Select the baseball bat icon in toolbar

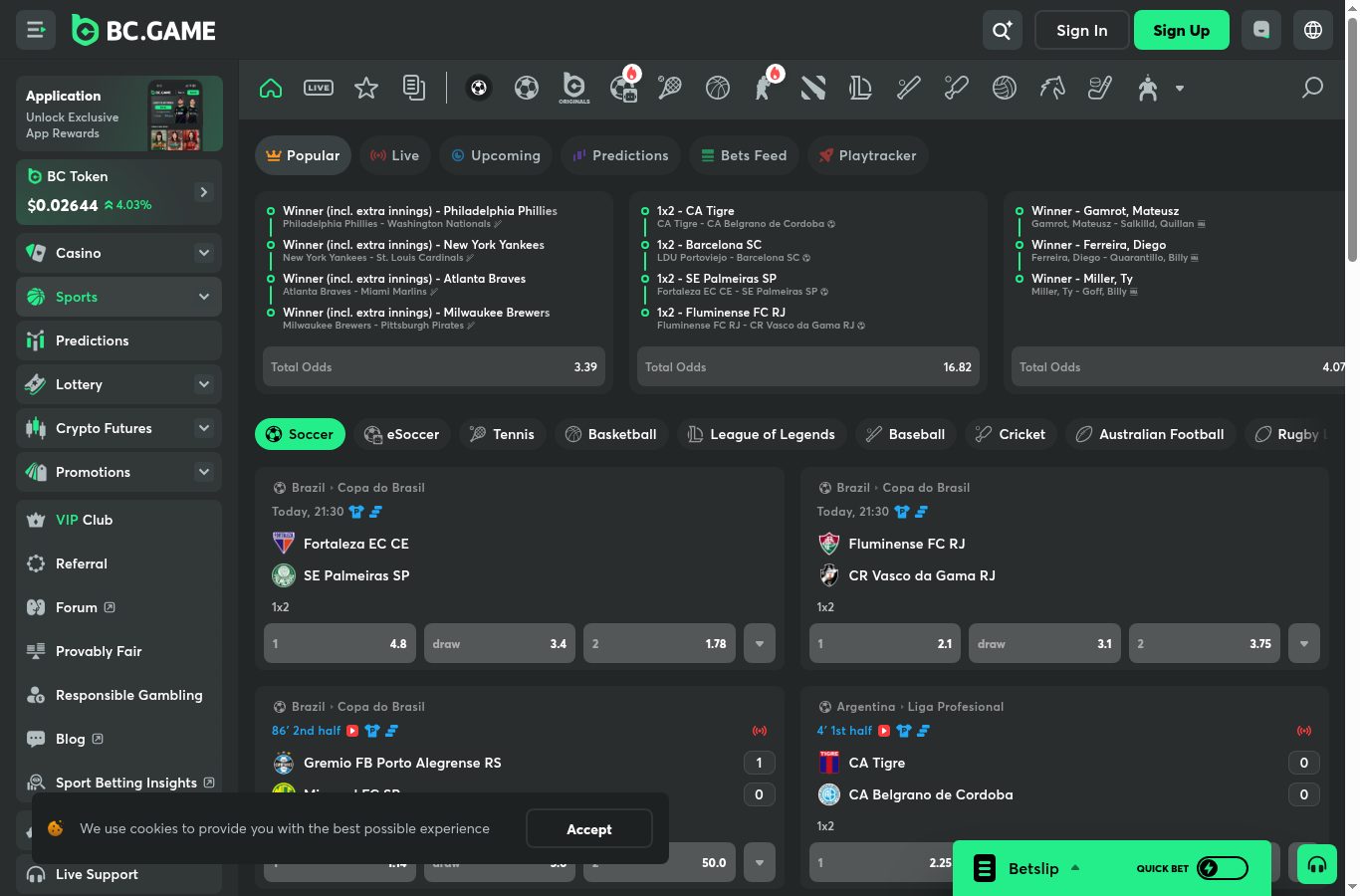pyautogui.click(x=908, y=88)
